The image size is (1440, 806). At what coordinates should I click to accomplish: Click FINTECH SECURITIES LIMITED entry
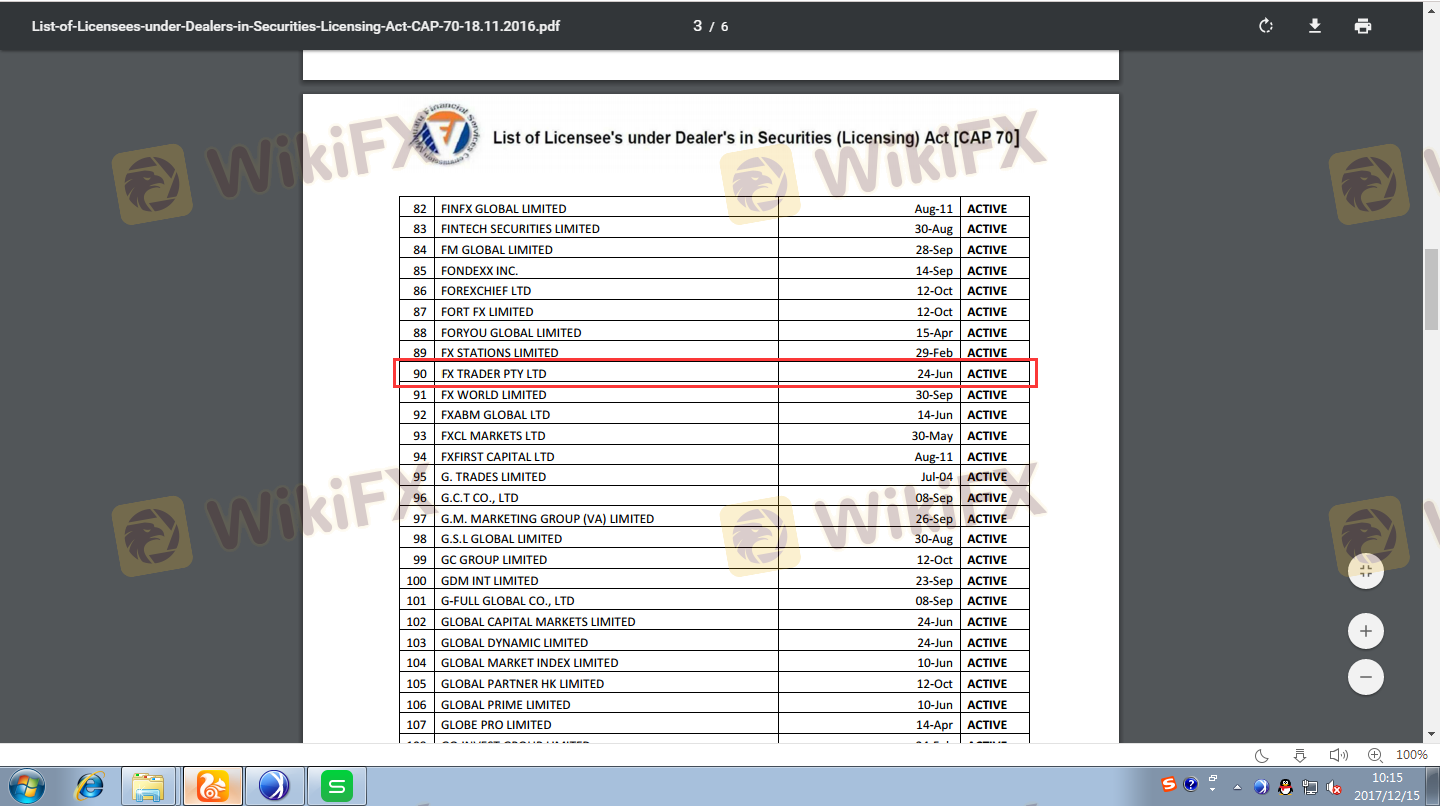coord(520,229)
